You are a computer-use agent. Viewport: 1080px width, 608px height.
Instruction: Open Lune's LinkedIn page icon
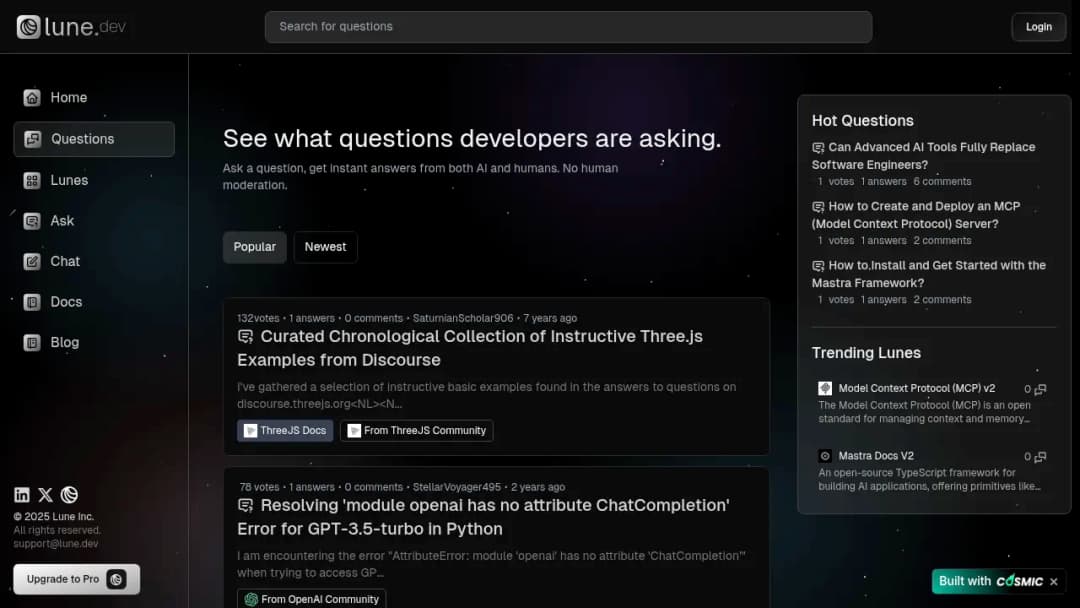[x=22, y=495]
